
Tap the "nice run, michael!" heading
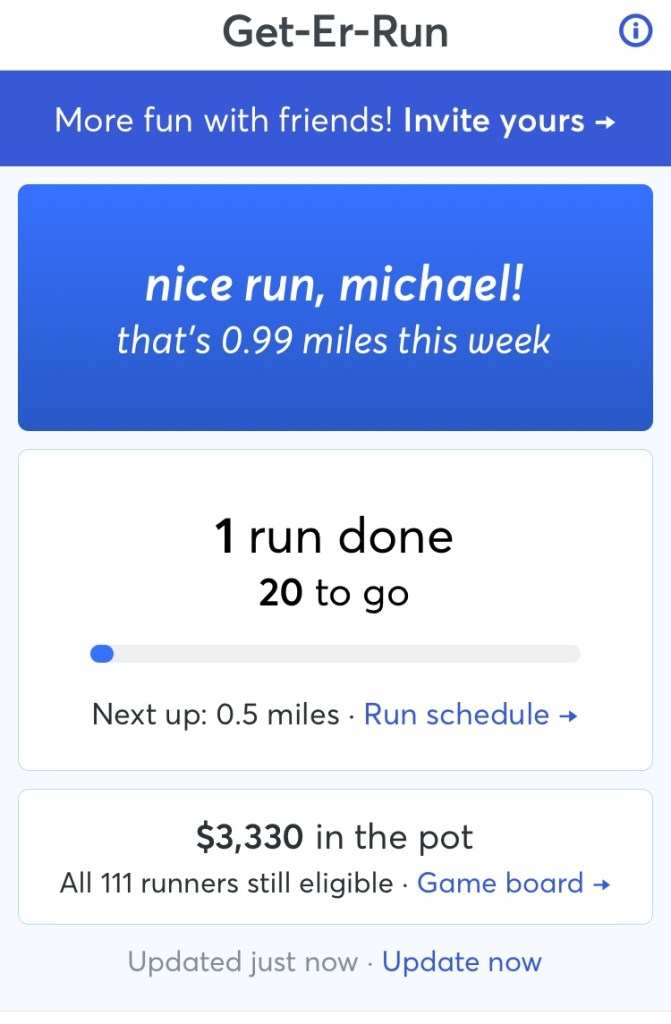tap(335, 288)
